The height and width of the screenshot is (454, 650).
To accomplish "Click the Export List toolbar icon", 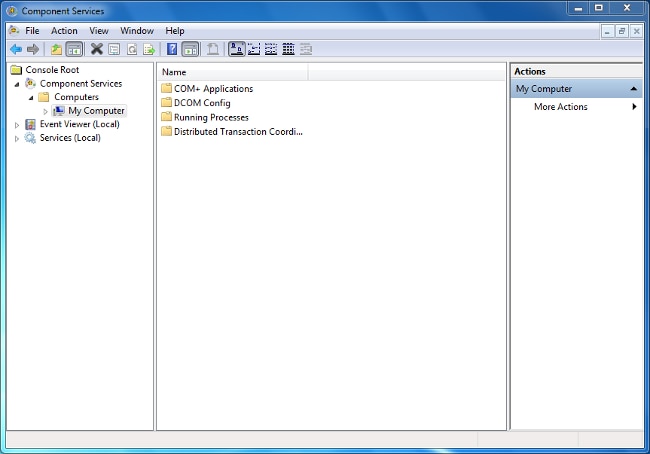I will tap(149, 49).
